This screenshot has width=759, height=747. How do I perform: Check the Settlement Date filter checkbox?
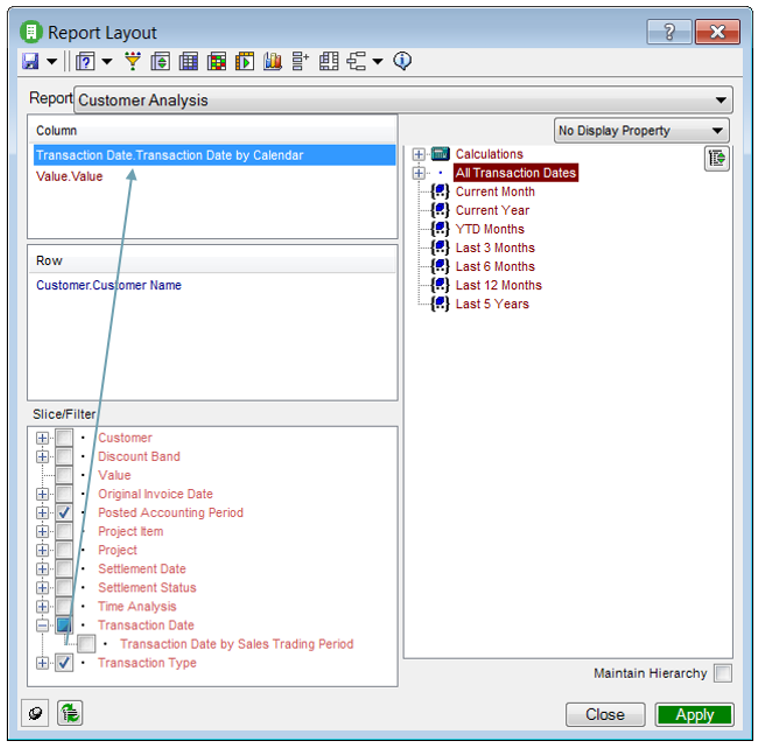[x=64, y=569]
